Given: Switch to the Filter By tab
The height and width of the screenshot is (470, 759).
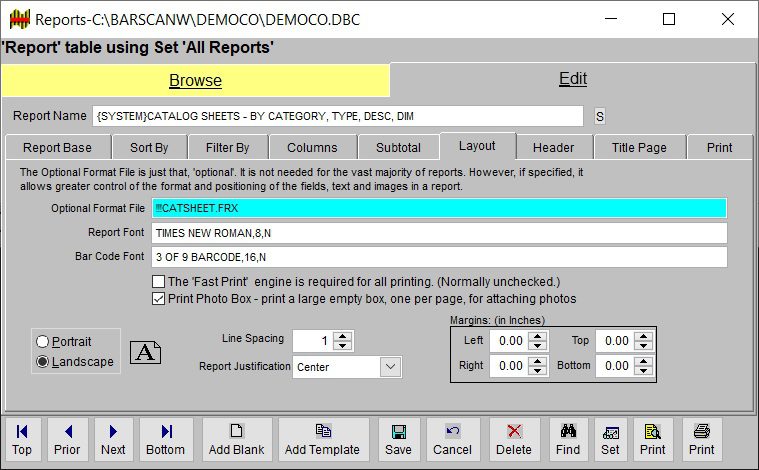Looking at the screenshot, I should [x=227, y=147].
